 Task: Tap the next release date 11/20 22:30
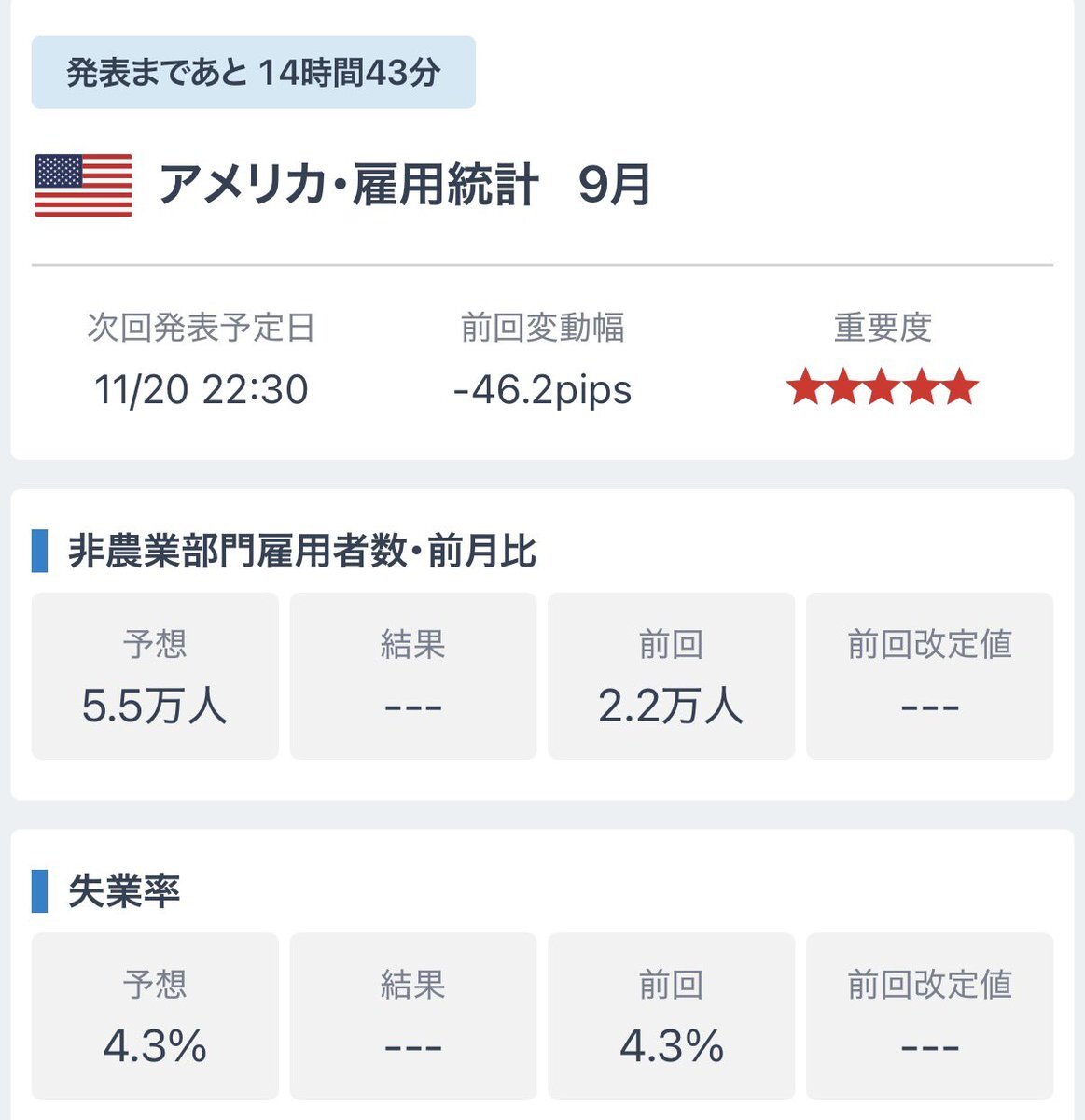coord(201,389)
